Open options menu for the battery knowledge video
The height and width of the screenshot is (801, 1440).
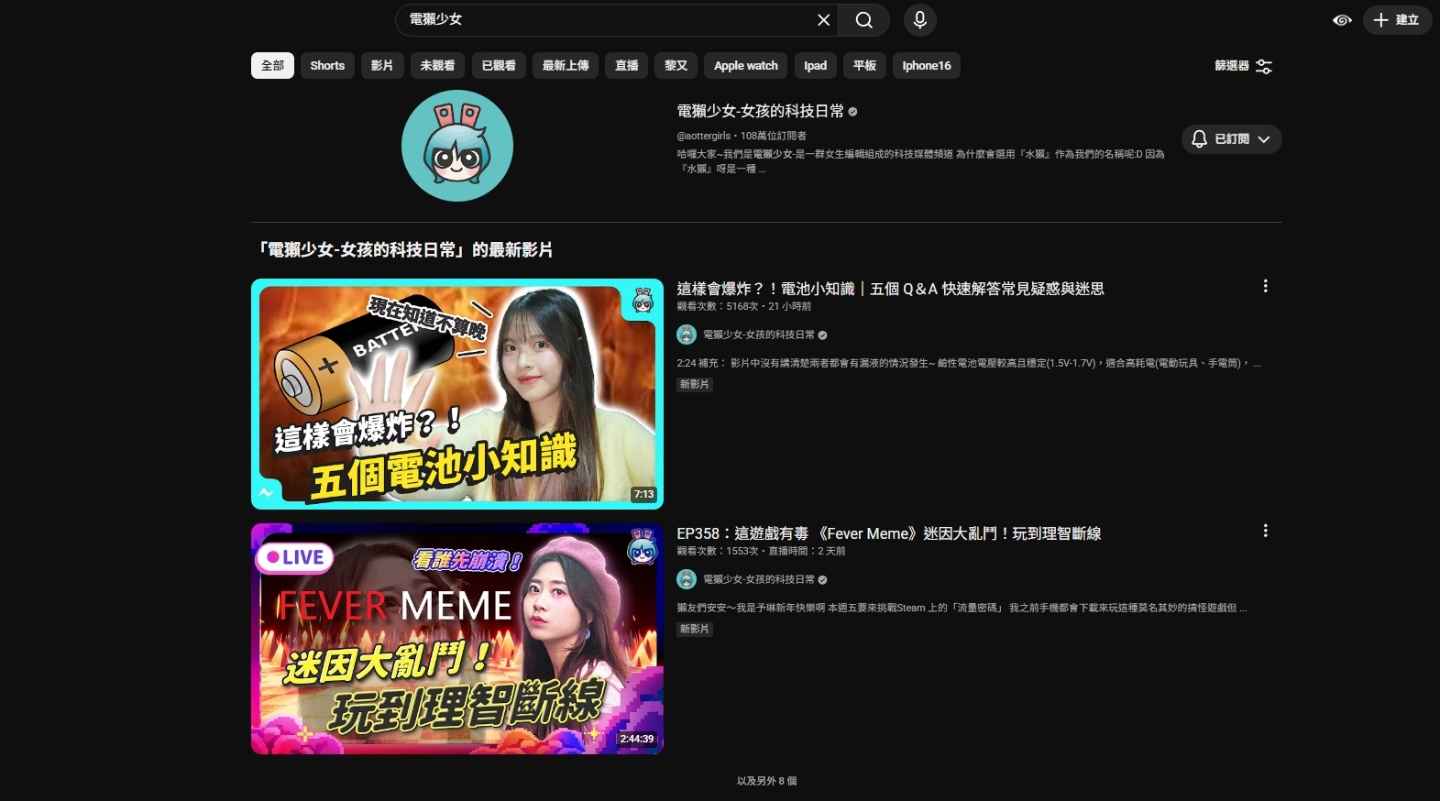click(1265, 286)
